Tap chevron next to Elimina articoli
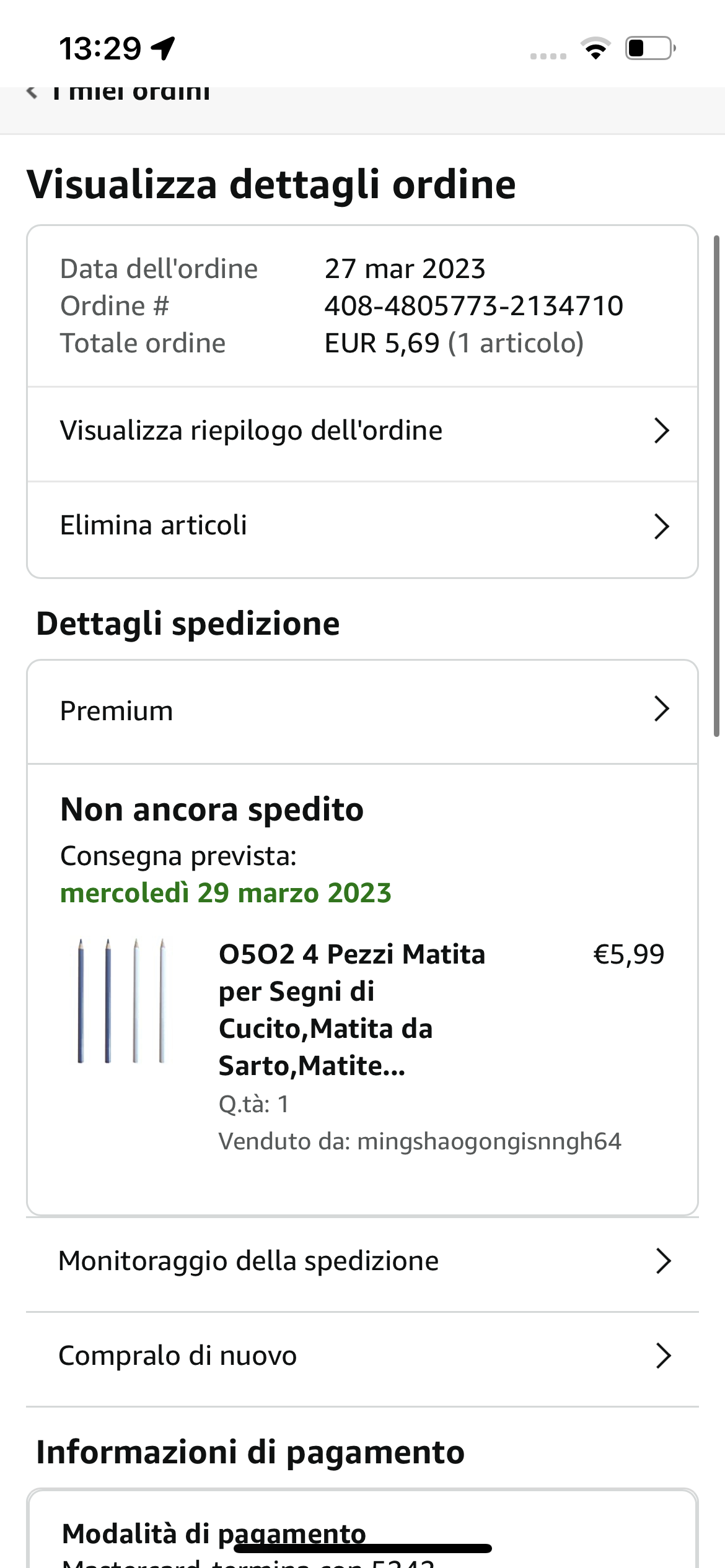Image resolution: width=725 pixels, height=1568 pixels. (661, 526)
